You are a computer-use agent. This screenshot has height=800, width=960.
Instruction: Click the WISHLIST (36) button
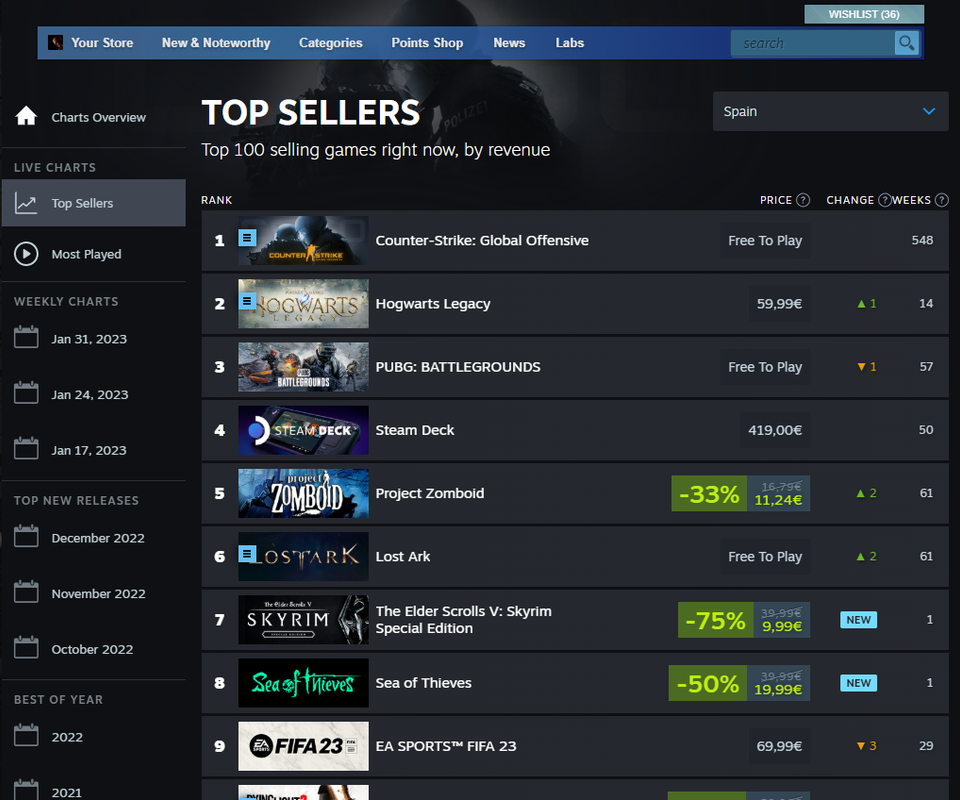(864, 14)
